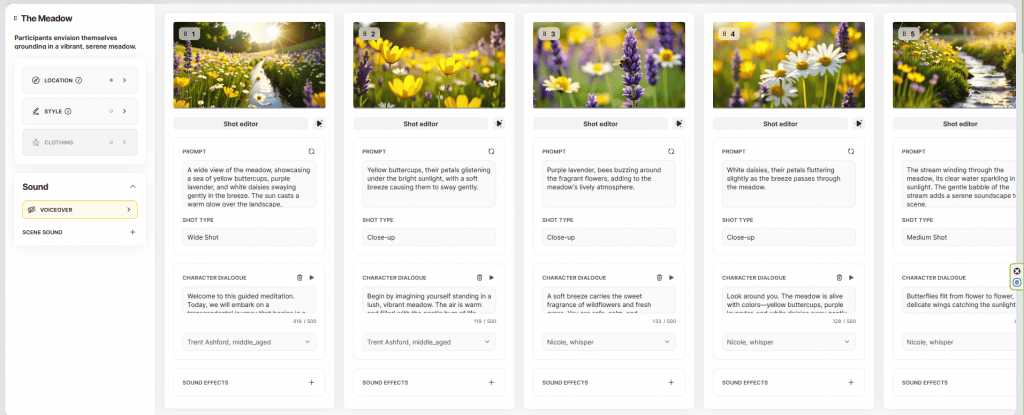Click the video generate icon beside shot 3's Shot editor
Image resolution: width=1024 pixels, height=415 pixels.
tap(678, 124)
